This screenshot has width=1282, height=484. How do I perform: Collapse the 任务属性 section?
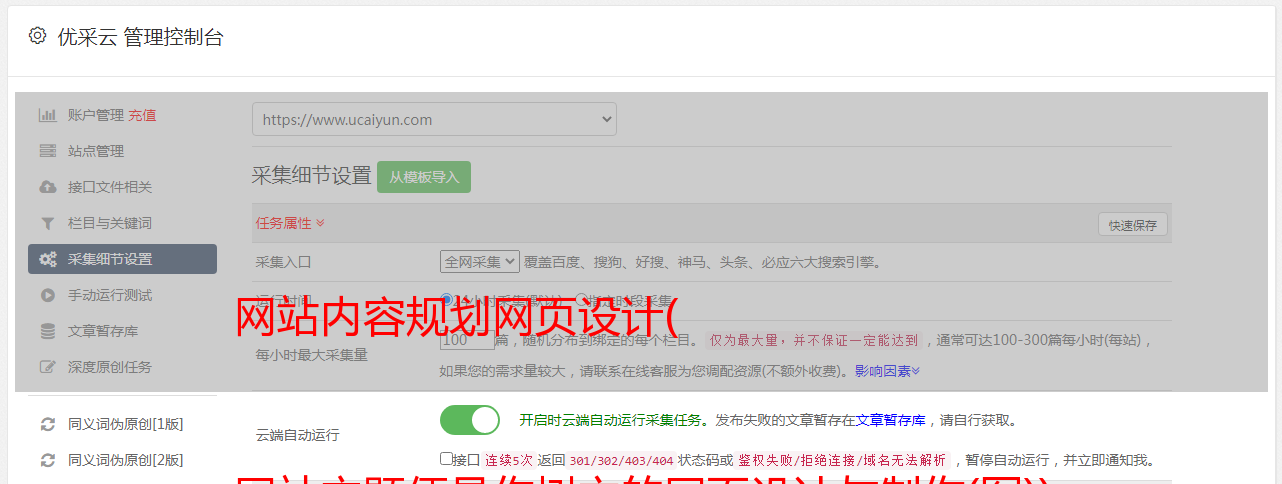coord(290,223)
